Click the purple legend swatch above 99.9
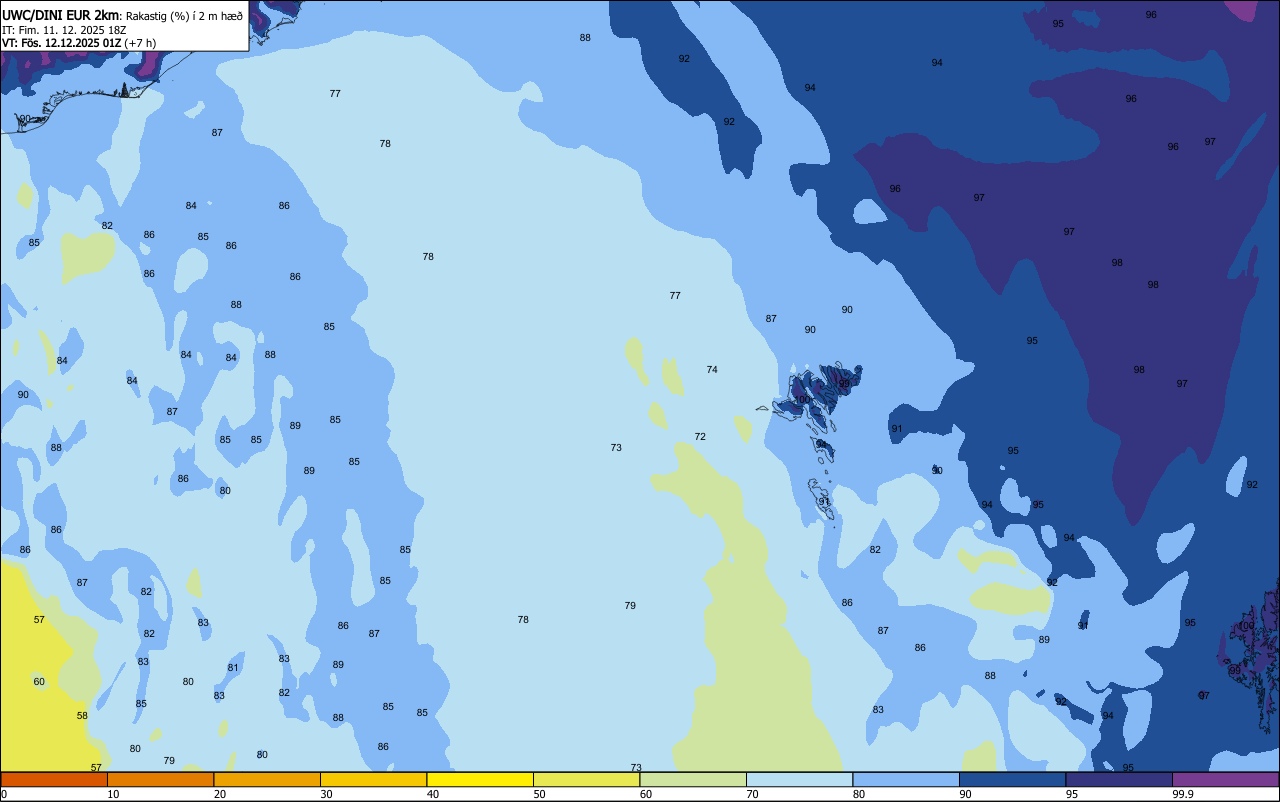1280x802 pixels. point(1225,779)
